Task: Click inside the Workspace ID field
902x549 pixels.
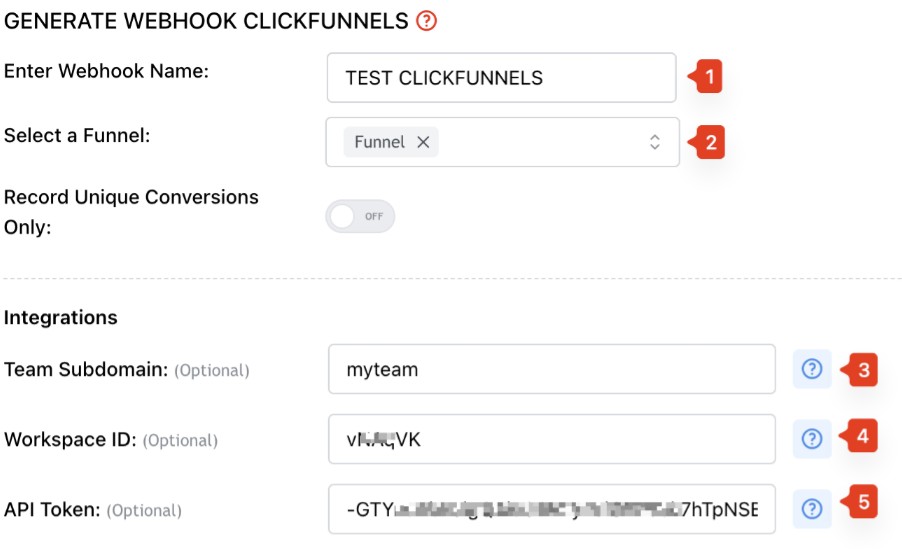Action: [552, 439]
